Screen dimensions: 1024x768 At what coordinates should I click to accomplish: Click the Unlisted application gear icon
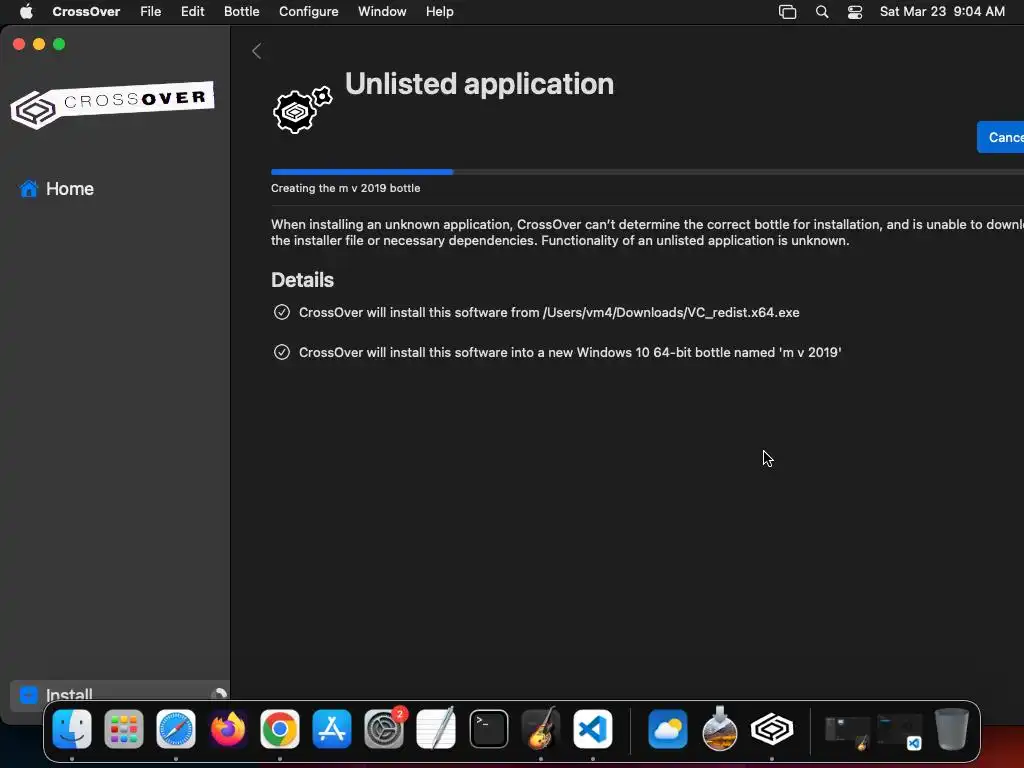(x=302, y=110)
